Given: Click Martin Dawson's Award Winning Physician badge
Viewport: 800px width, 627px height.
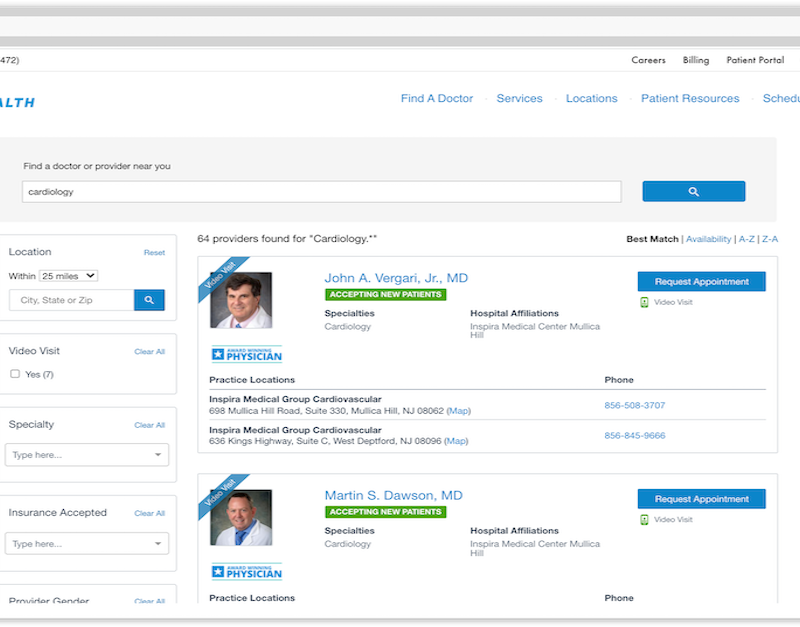Looking at the screenshot, I should click(247, 572).
